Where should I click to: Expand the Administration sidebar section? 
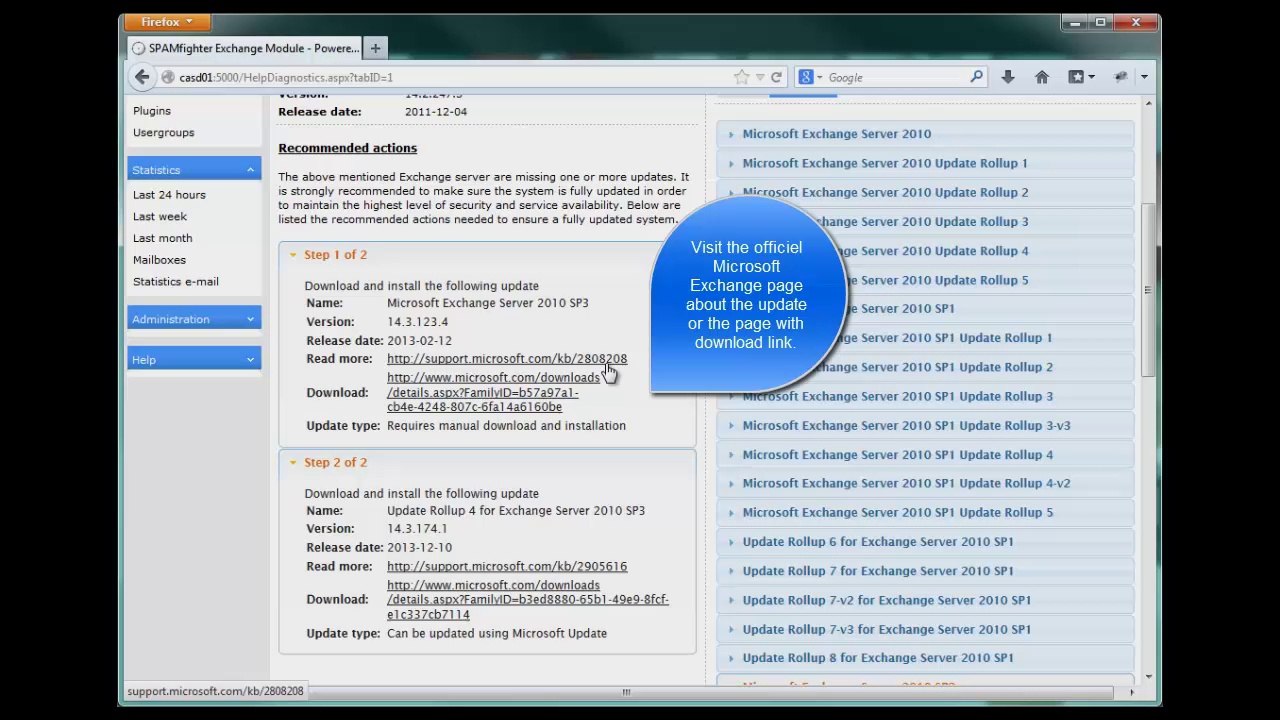click(x=194, y=319)
